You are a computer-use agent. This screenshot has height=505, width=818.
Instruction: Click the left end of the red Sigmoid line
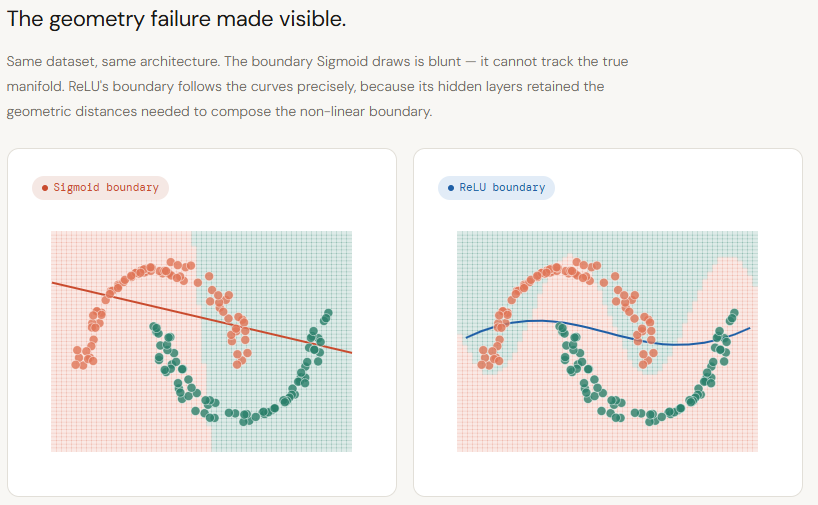tap(54, 283)
